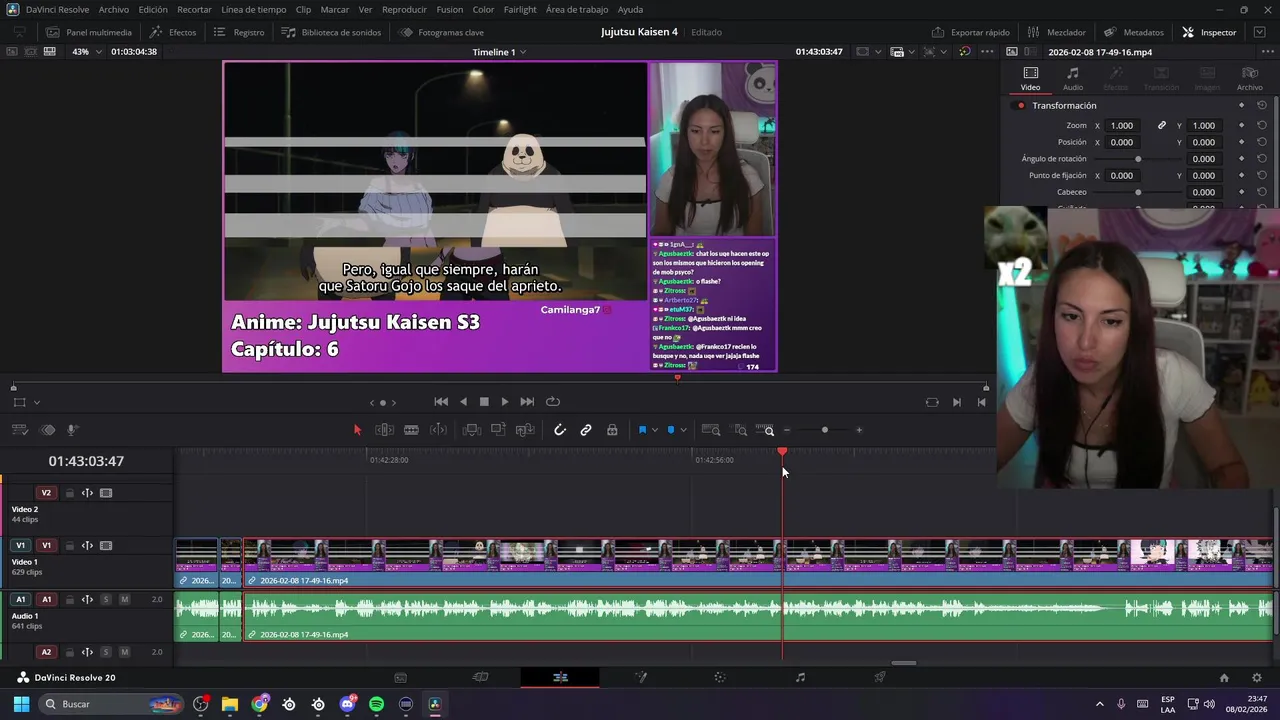Open the Recortar menu
This screenshot has width=1280, height=720.
(194, 9)
